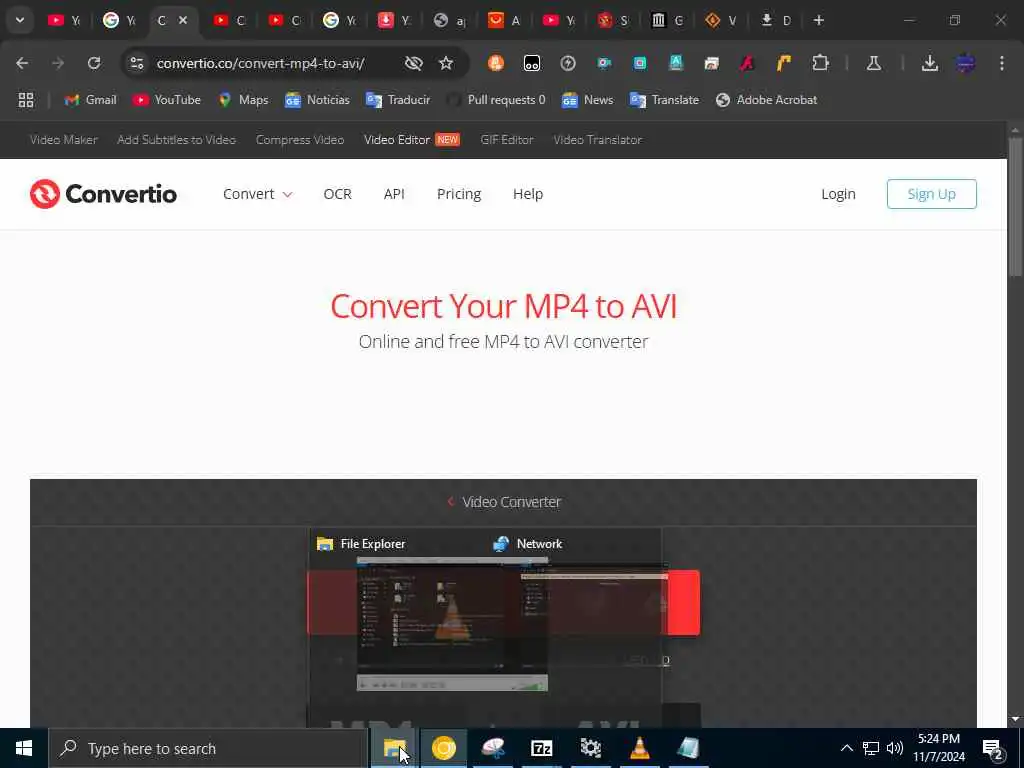The image size is (1024, 768).
Task: Open the apps grid in bookmarks bar
Action: pyautogui.click(x=26, y=100)
